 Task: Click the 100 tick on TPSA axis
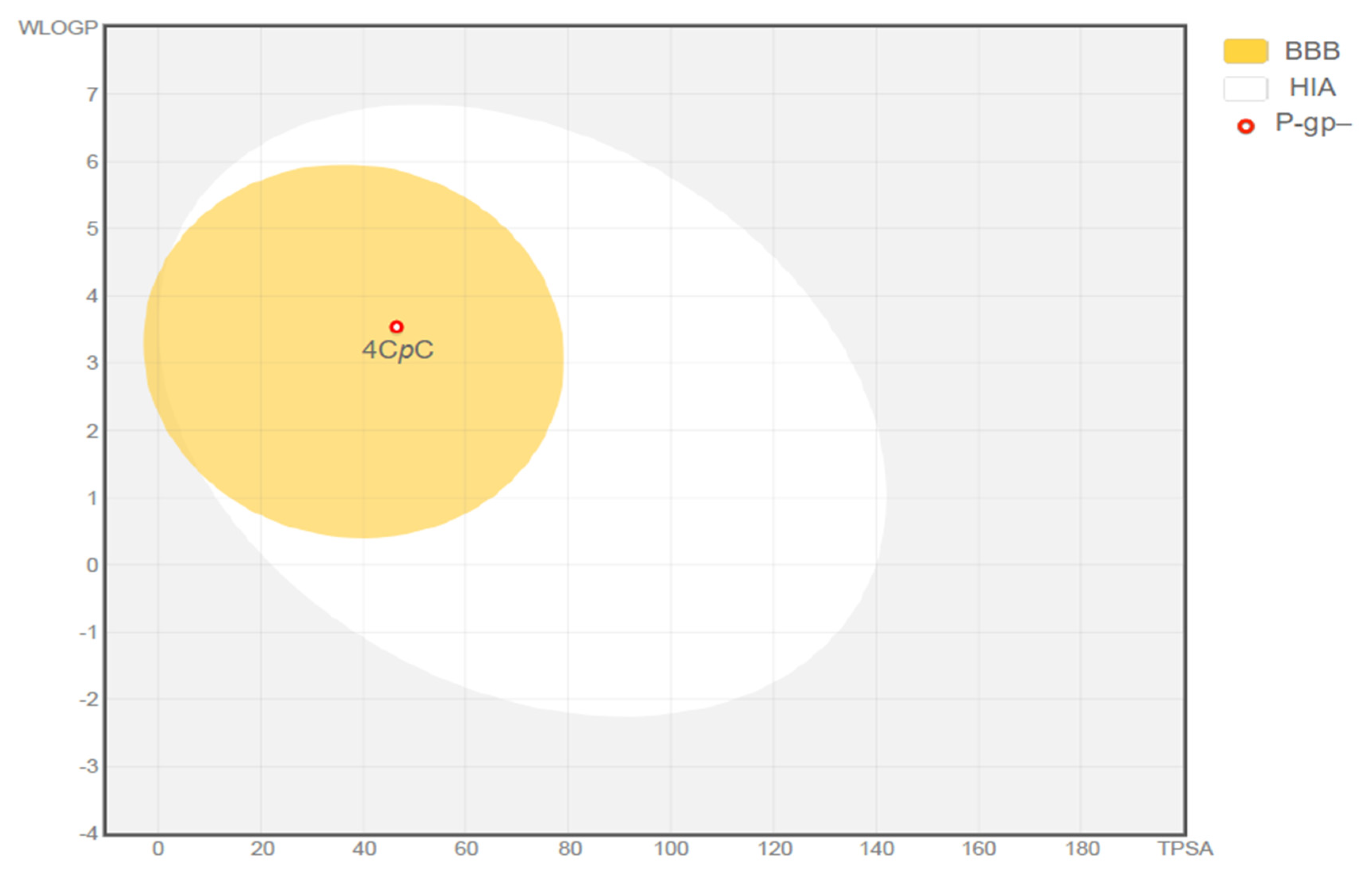[x=671, y=848]
